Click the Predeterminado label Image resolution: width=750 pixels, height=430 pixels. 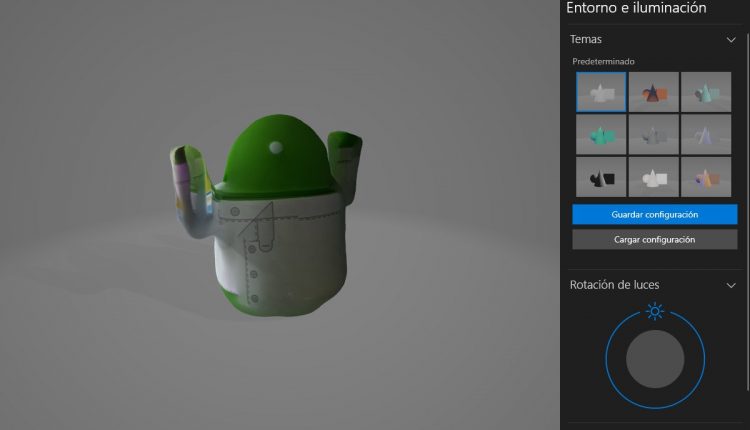(603, 61)
